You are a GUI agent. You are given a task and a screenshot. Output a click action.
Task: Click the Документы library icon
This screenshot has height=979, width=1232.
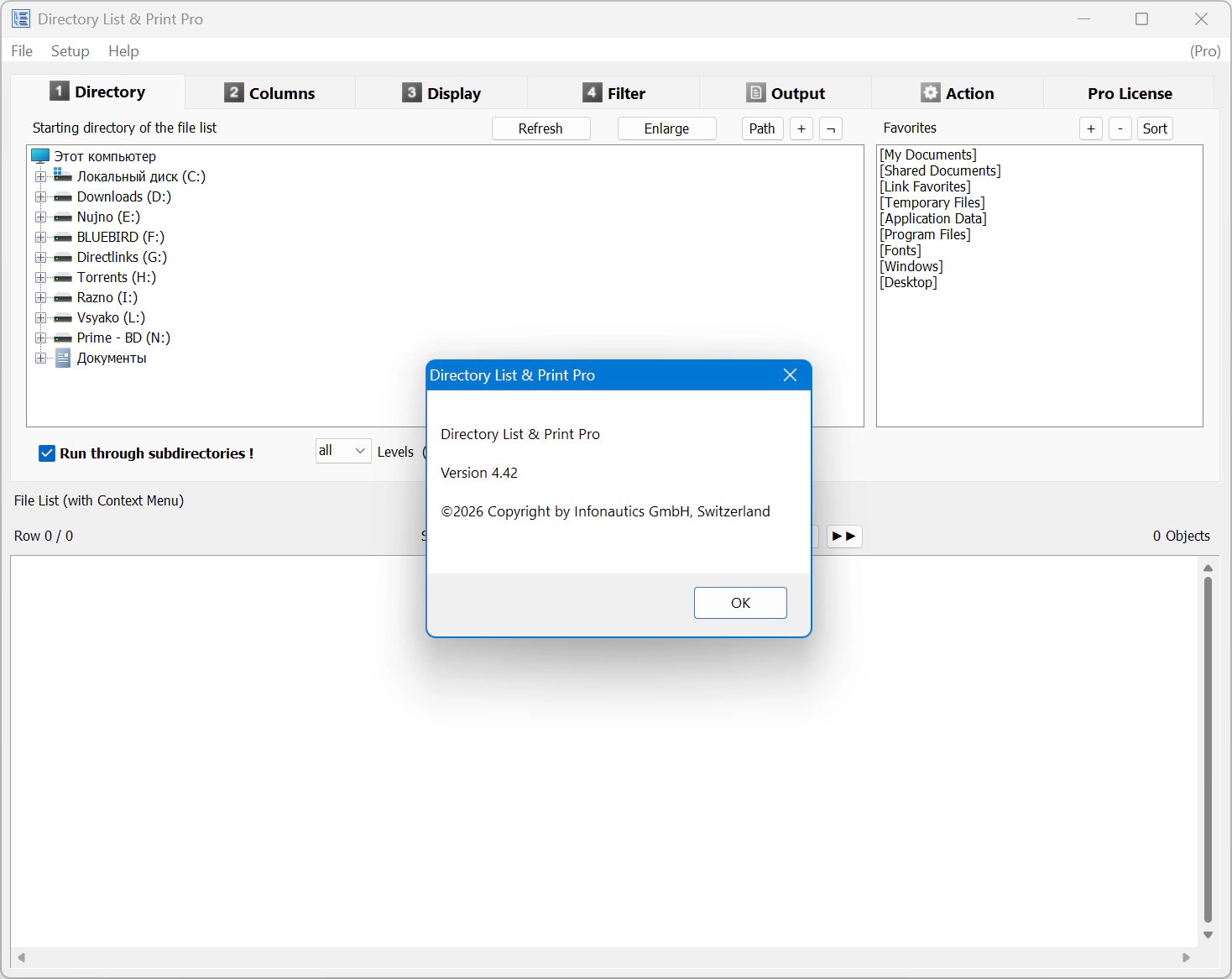[x=63, y=359]
